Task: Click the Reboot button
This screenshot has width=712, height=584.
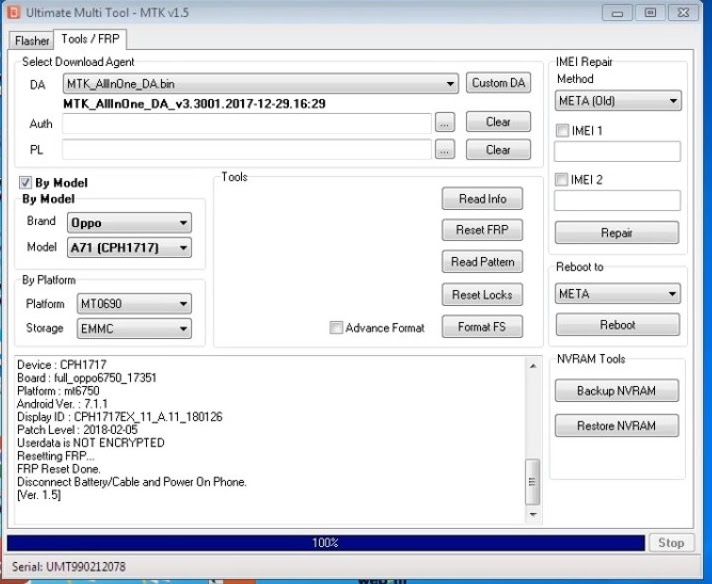Action: (618, 325)
